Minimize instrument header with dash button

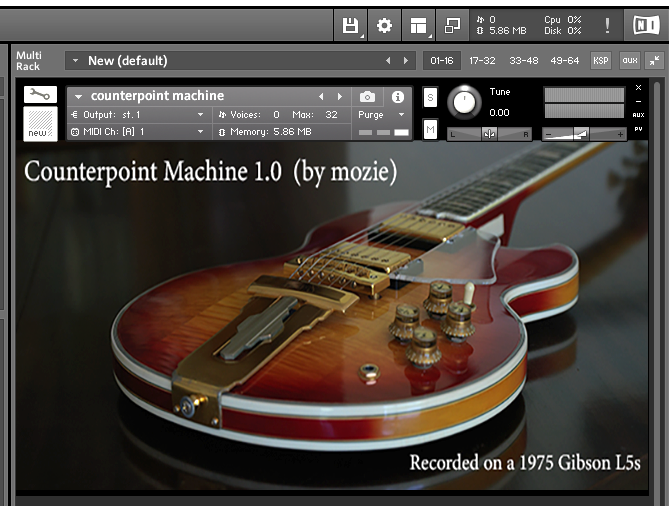tap(638, 102)
